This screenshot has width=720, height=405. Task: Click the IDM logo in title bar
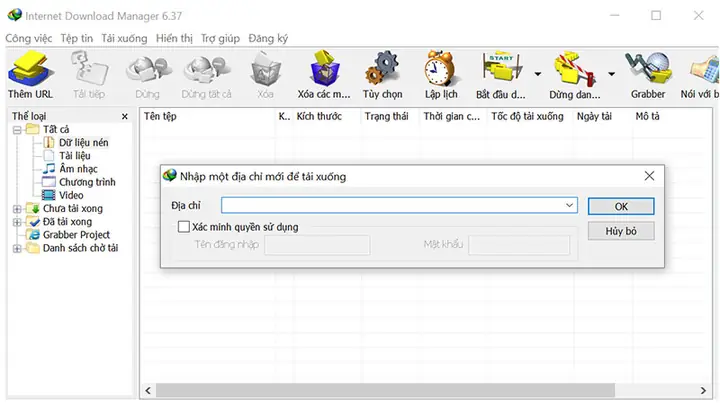point(15,15)
